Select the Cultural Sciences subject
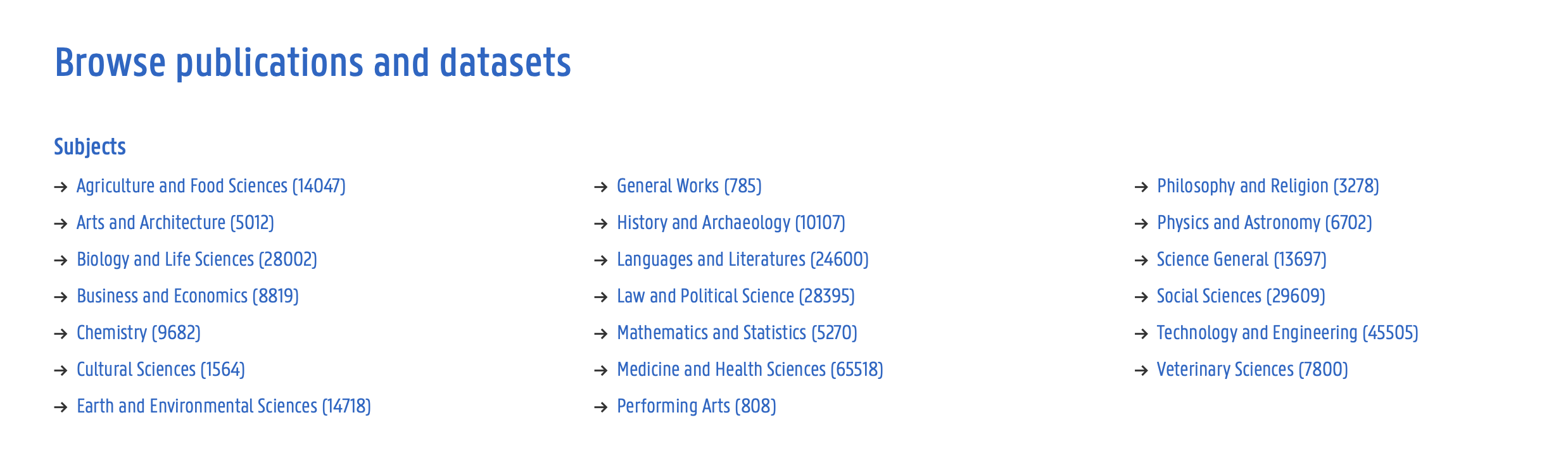 coord(161,369)
